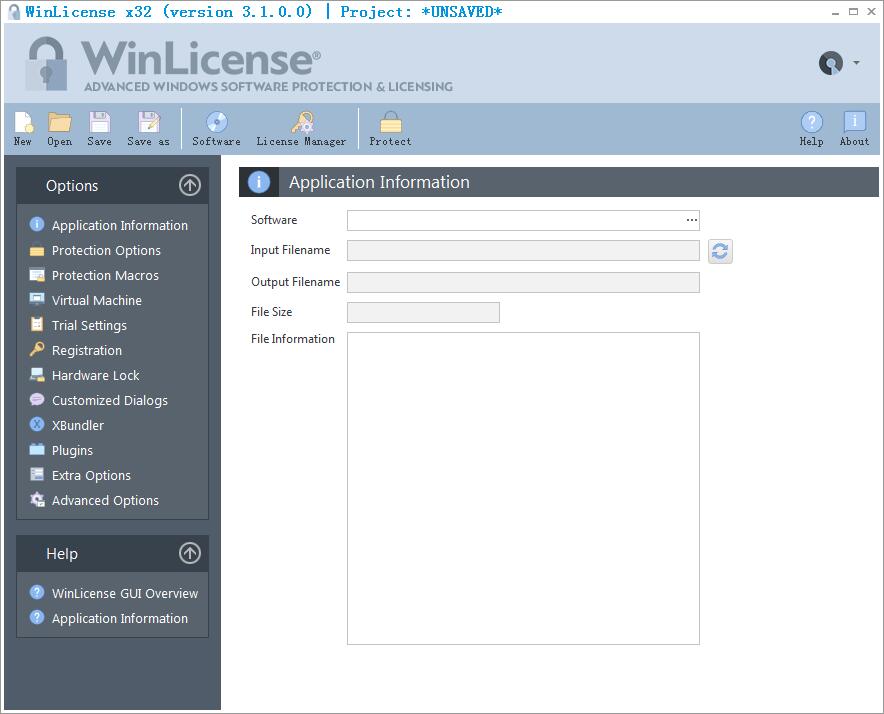Click the Protection Macros icon

[37, 275]
